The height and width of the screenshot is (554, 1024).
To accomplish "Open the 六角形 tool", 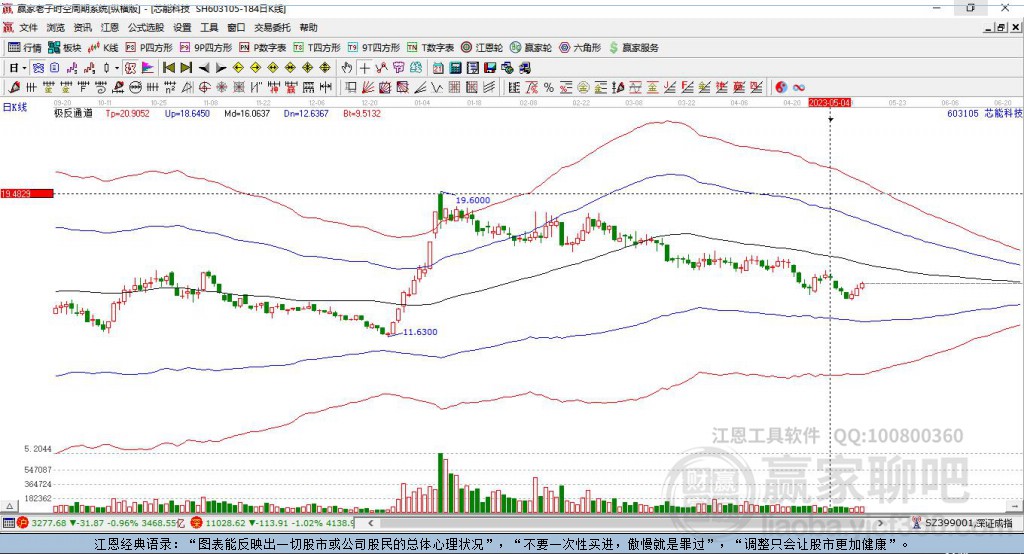I will (580, 48).
